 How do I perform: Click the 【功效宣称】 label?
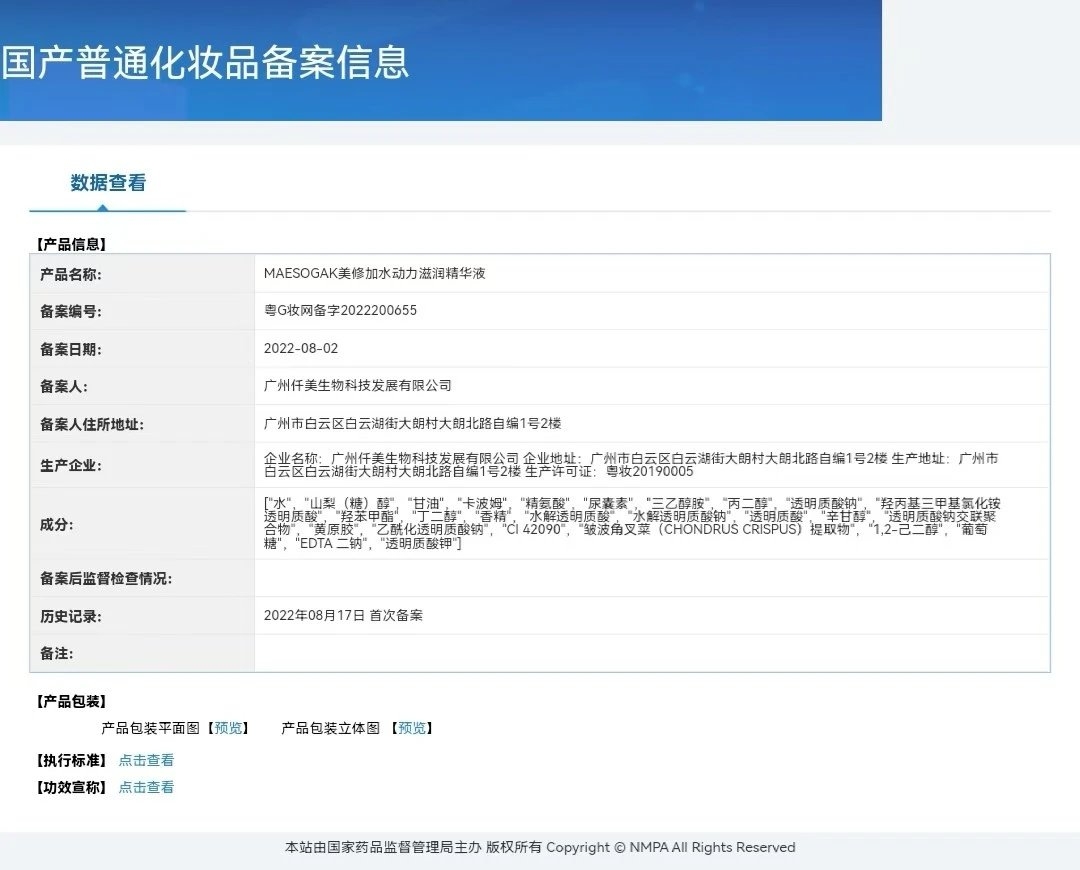pyautogui.click(x=71, y=787)
